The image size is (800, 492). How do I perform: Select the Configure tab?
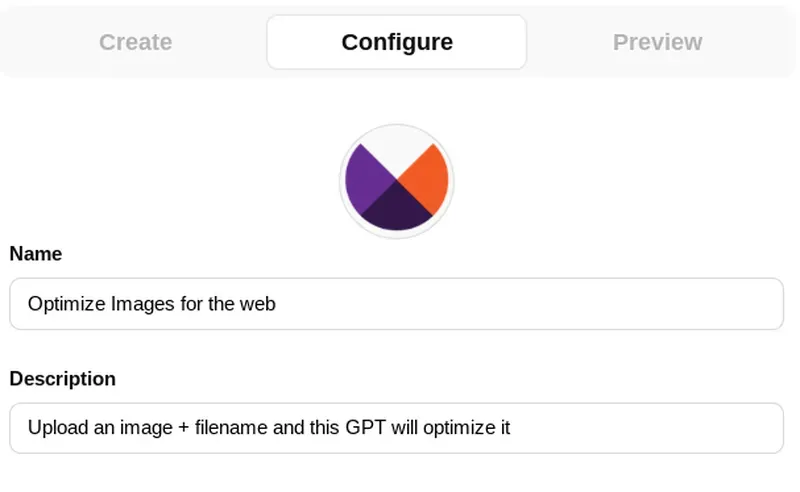397,42
